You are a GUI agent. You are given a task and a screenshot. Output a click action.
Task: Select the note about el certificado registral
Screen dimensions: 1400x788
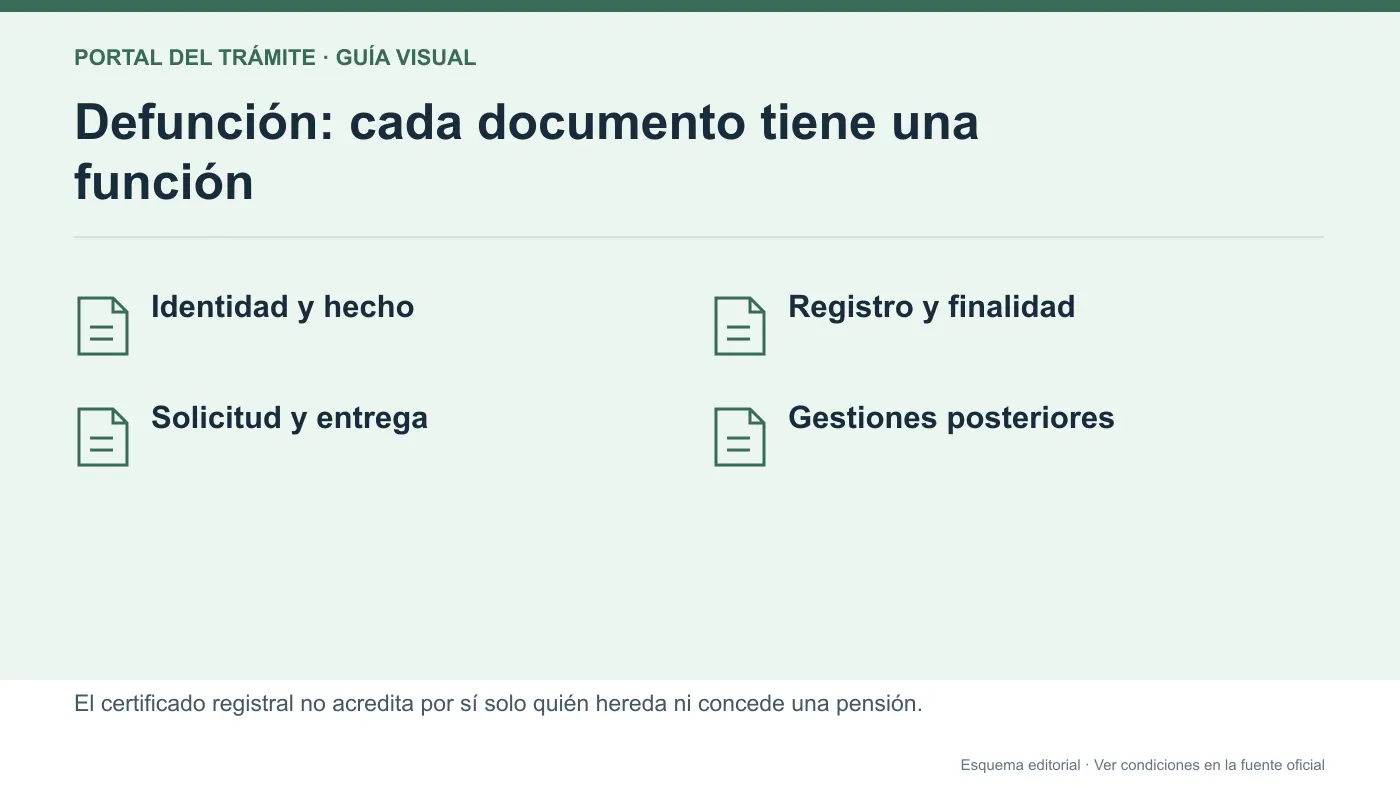(498, 704)
